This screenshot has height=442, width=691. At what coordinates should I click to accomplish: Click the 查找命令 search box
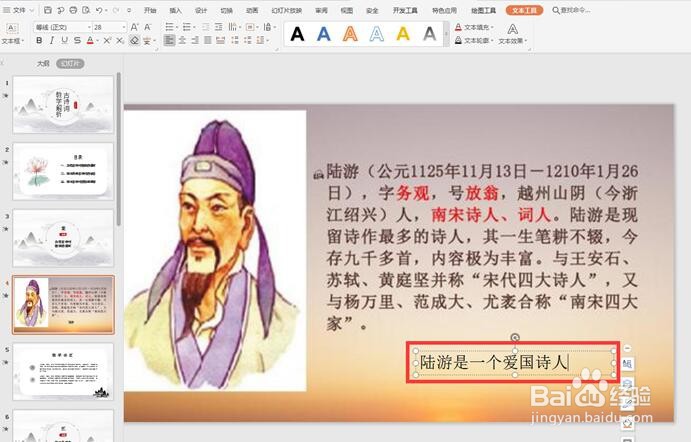click(571, 10)
